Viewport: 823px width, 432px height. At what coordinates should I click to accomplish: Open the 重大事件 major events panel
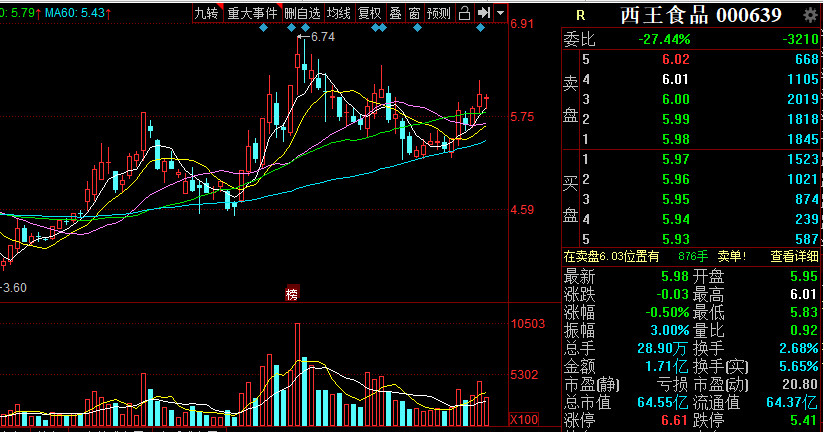point(251,13)
